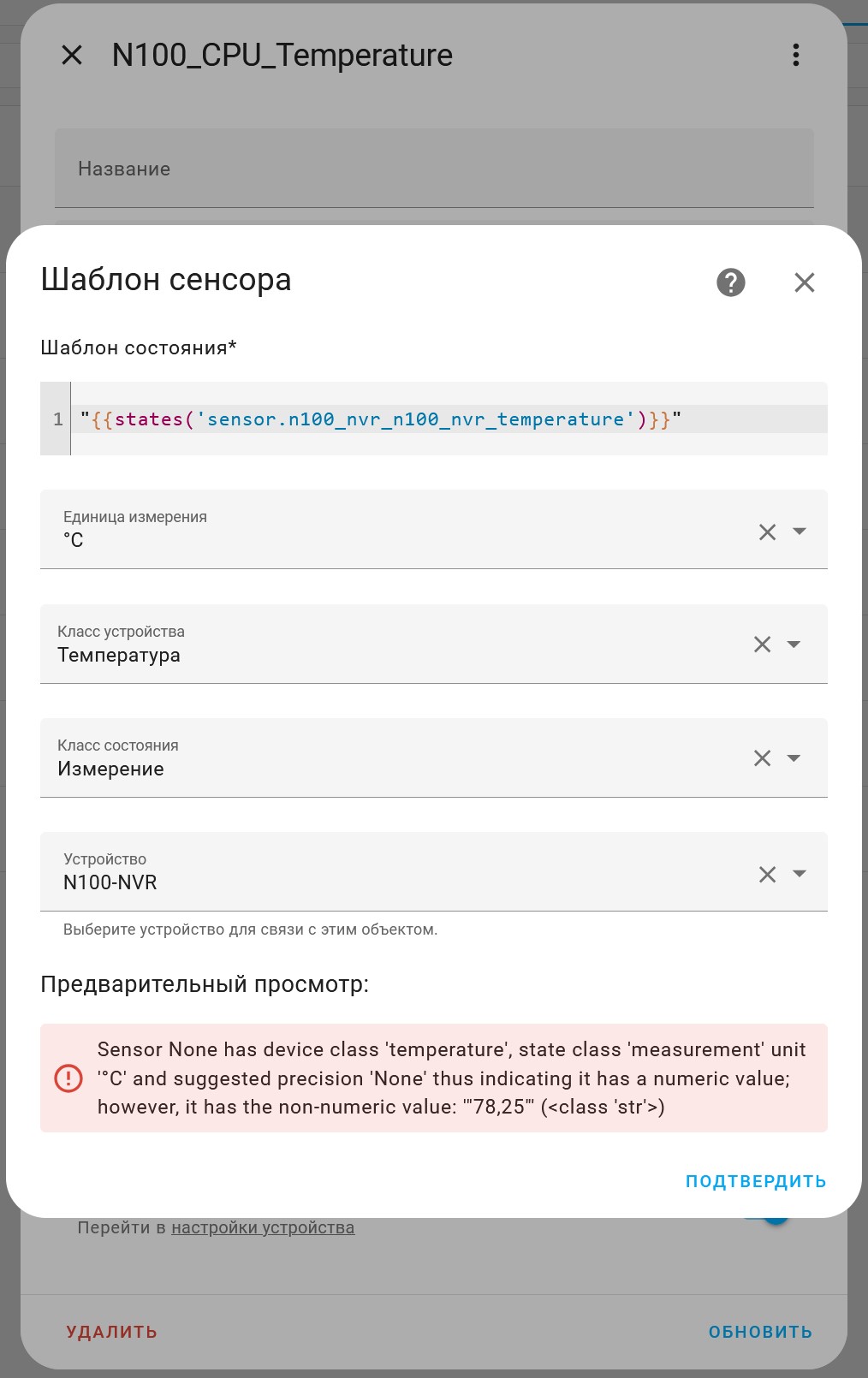Close the N100_CPU_Temperature settings panel
Image resolution: width=868 pixels, height=1378 pixels.
pos(73,56)
